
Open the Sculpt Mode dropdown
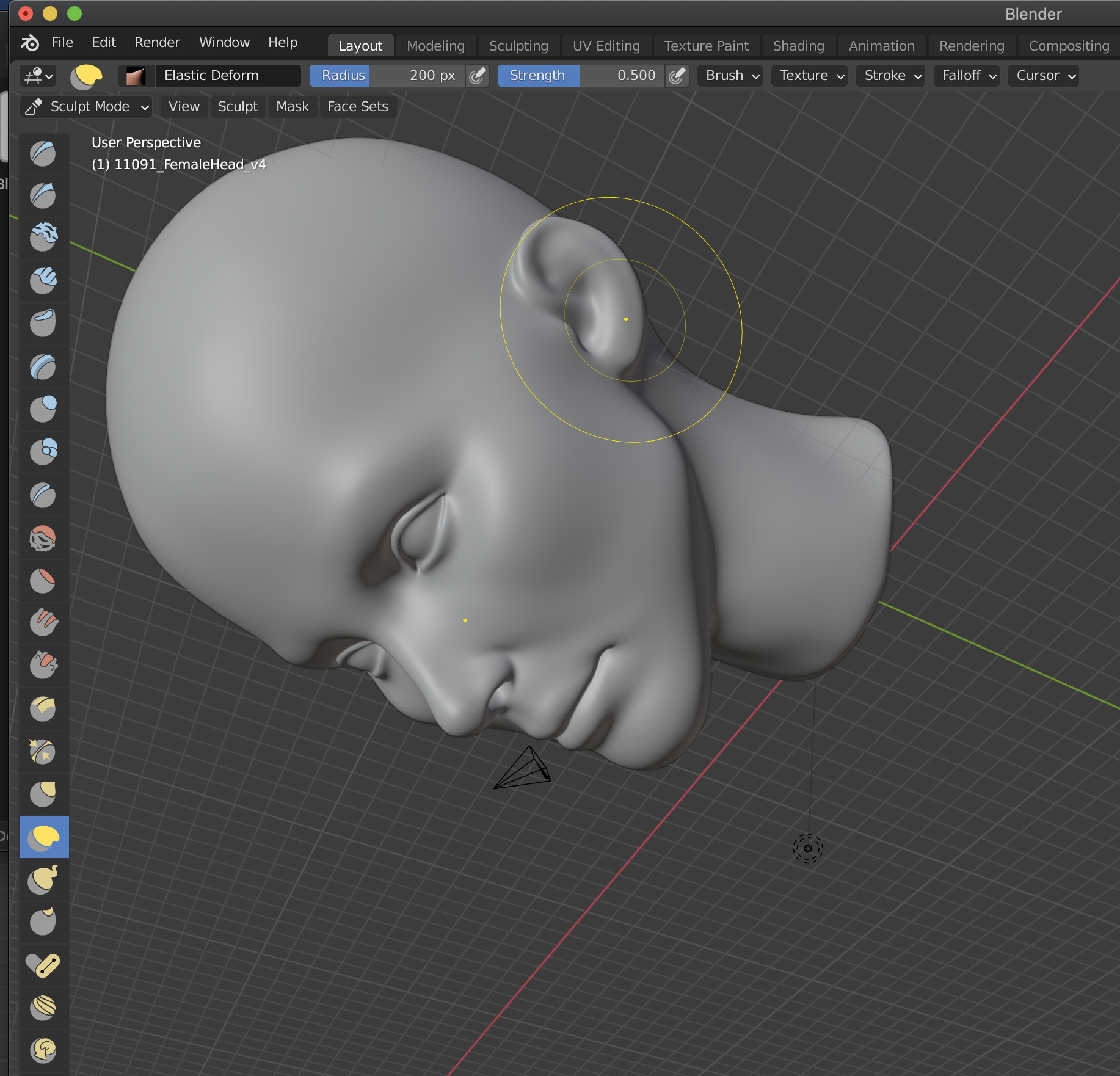[x=86, y=107]
